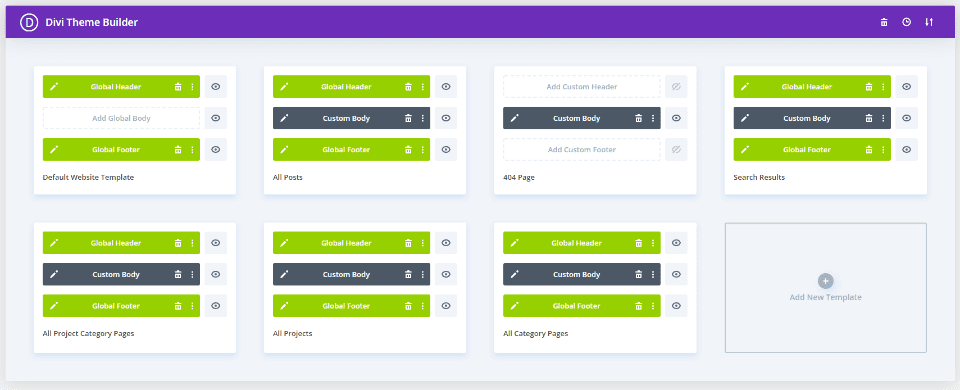Open portability arrows icon in header bar
This screenshot has width=960, height=390.
(929, 23)
